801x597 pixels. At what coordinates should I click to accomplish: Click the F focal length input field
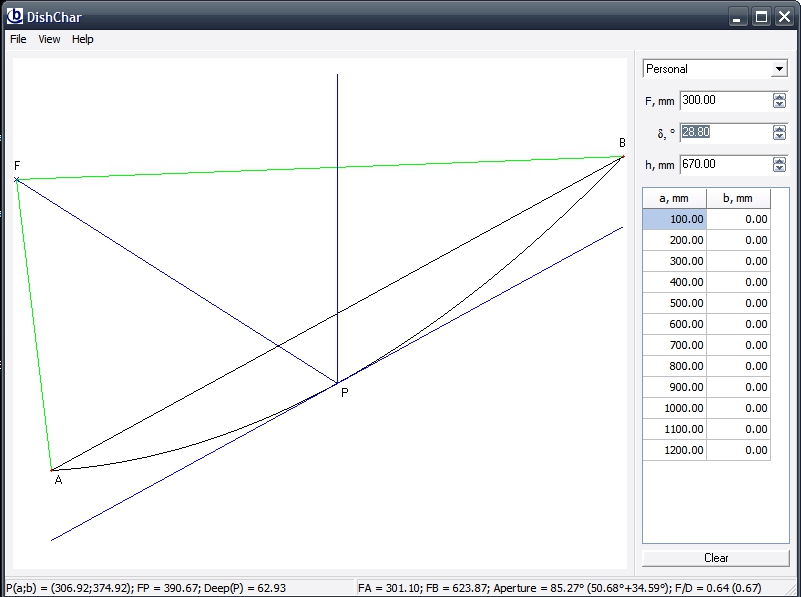click(x=724, y=100)
